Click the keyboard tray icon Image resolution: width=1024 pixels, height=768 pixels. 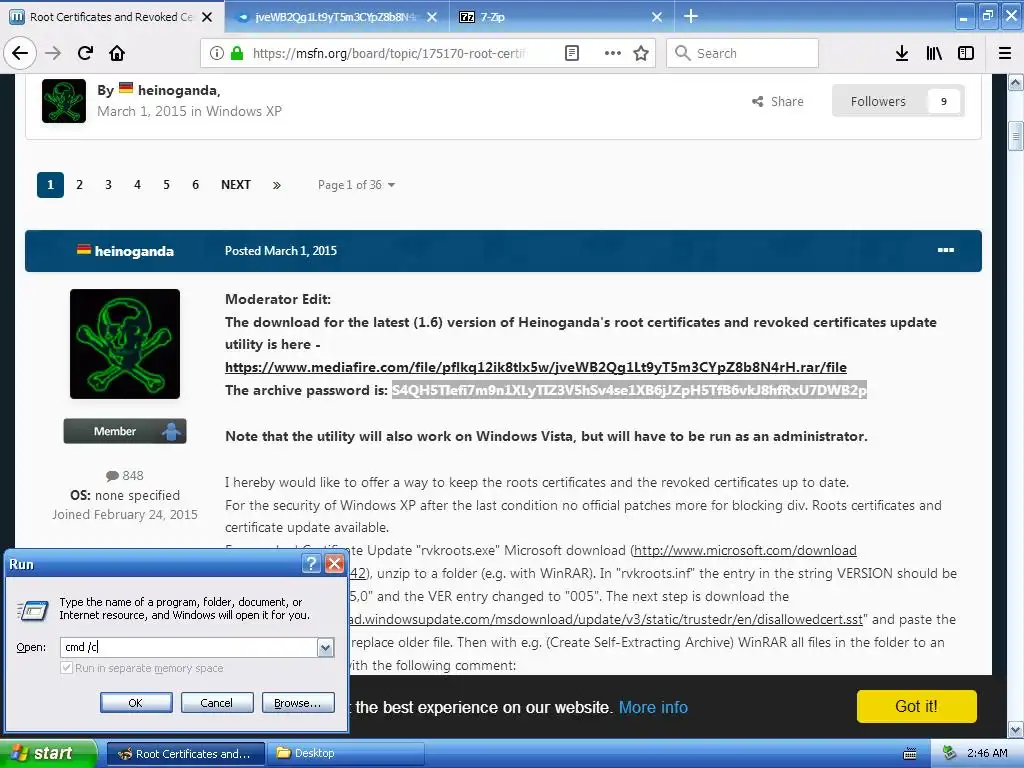(910, 754)
